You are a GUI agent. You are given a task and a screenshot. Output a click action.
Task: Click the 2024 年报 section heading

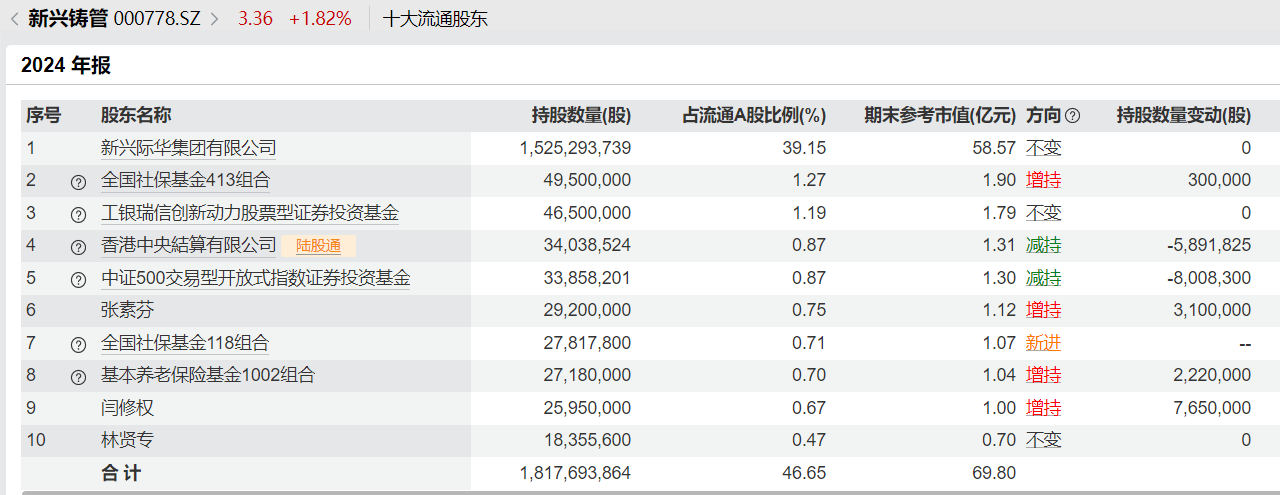tap(66, 66)
